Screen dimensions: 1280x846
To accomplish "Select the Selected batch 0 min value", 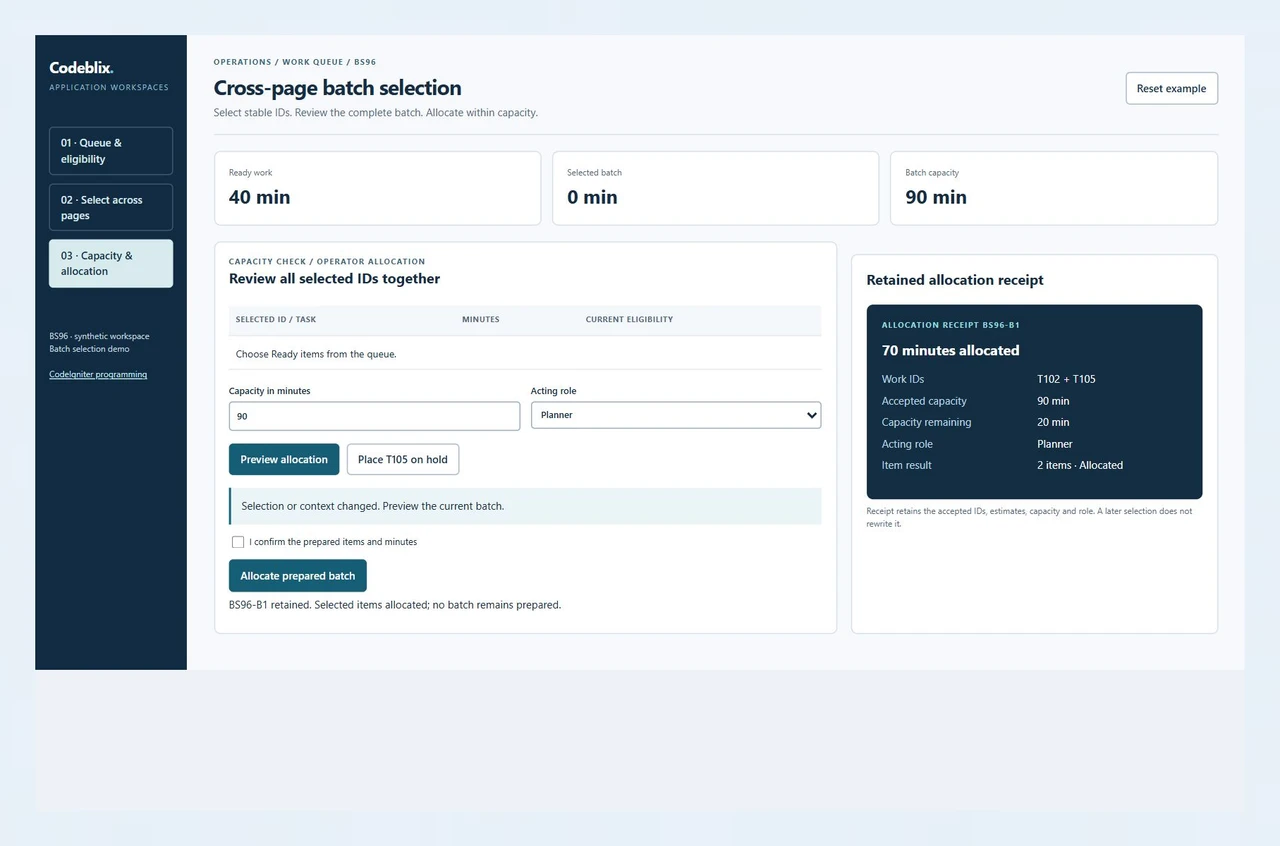I will (592, 197).
